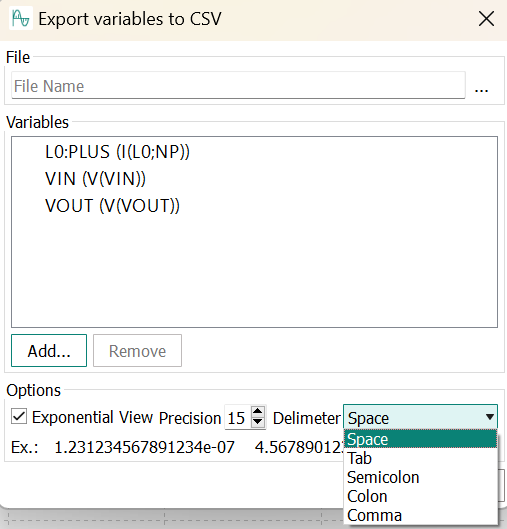This screenshot has height=529, width=507.
Task: Select the VOUT (V(VOUT)) variable
Action: tap(112, 206)
